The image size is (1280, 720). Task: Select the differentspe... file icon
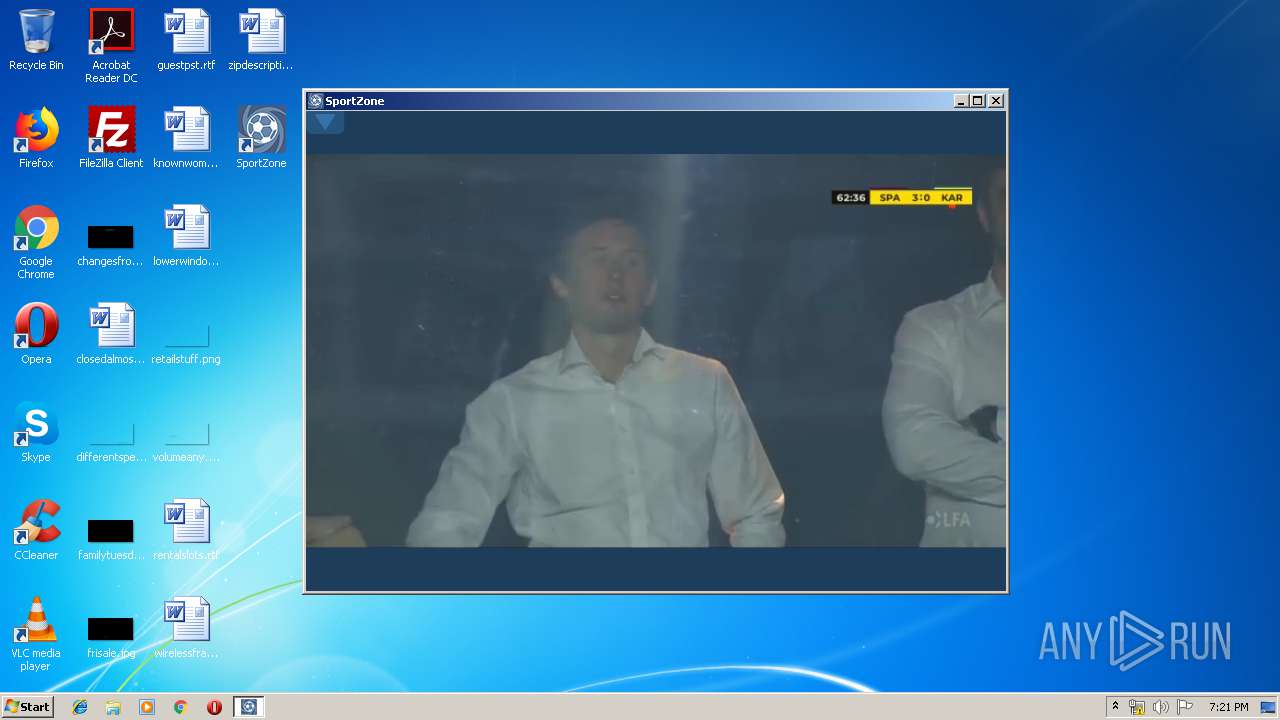click(x=111, y=443)
